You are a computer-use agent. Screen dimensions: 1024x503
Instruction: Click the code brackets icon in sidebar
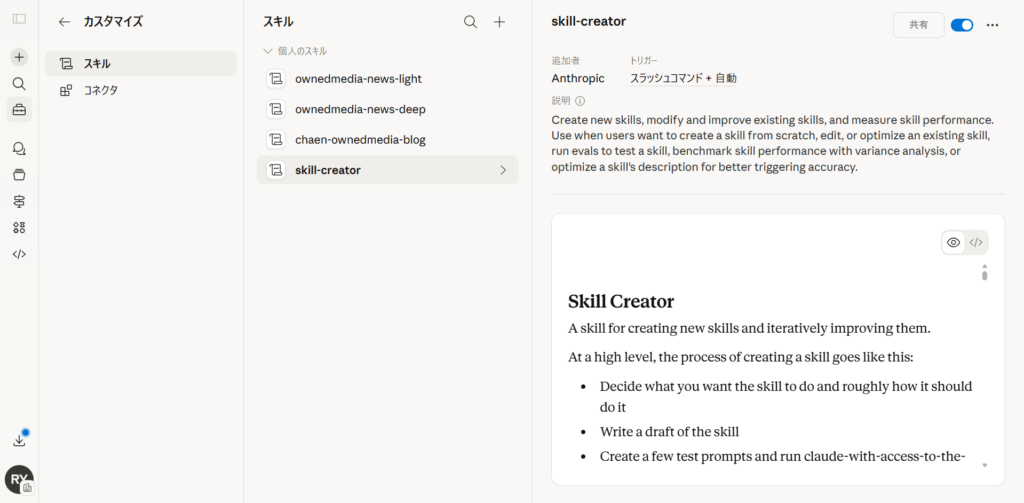pos(19,254)
